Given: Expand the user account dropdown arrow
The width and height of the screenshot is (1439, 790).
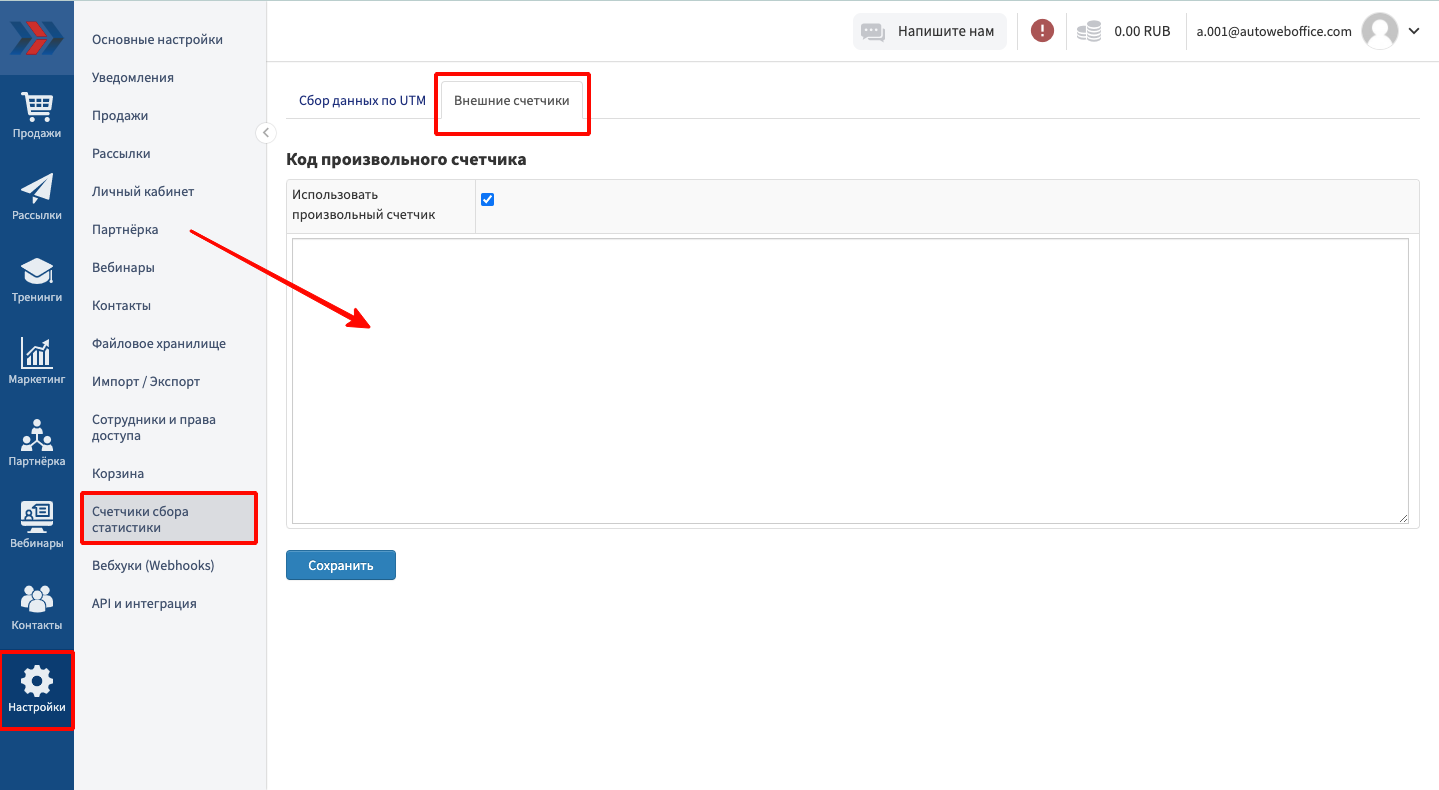Looking at the screenshot, I should [x=1414, y=31].
